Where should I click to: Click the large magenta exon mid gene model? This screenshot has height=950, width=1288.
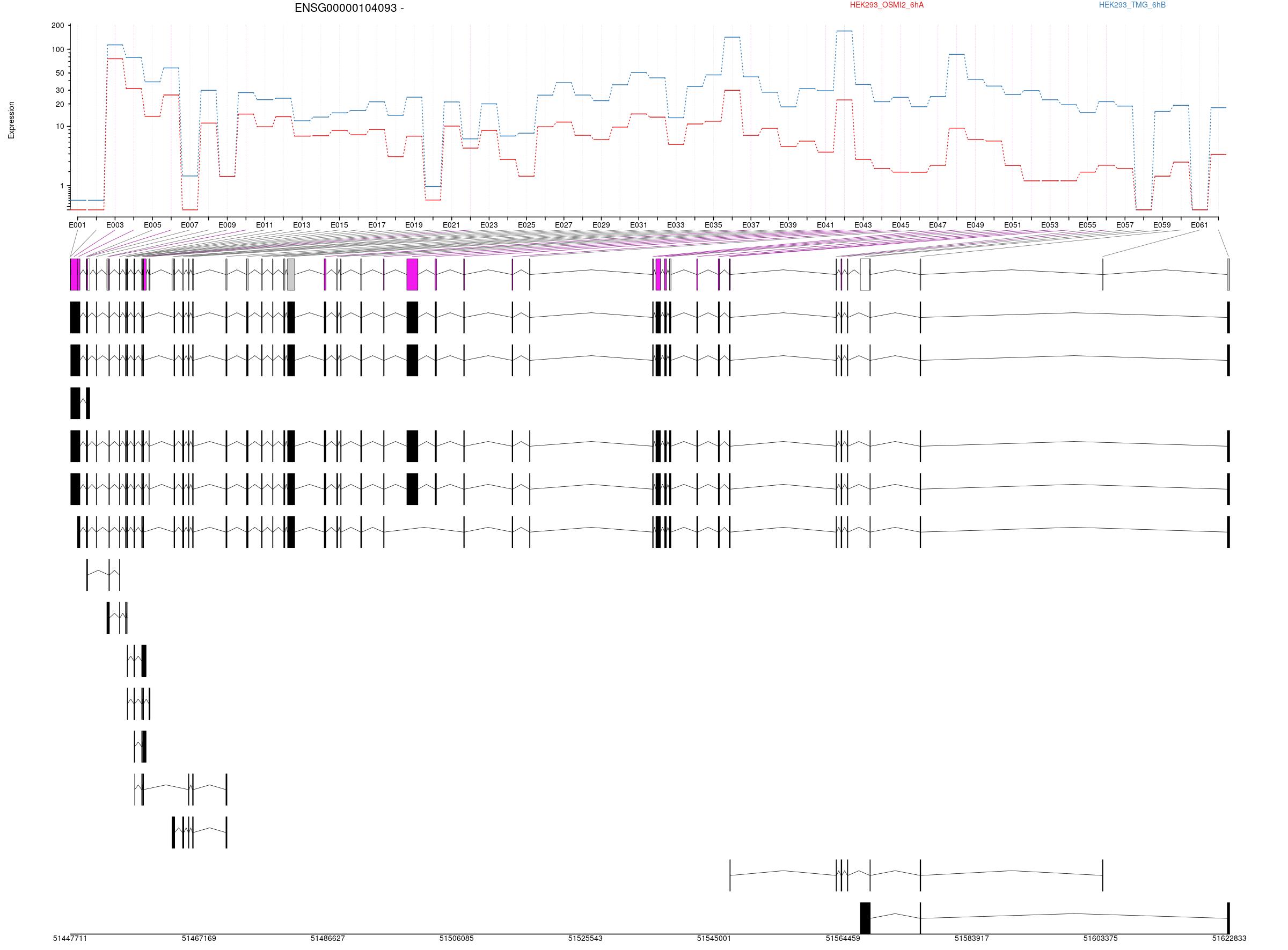(412, 274)
